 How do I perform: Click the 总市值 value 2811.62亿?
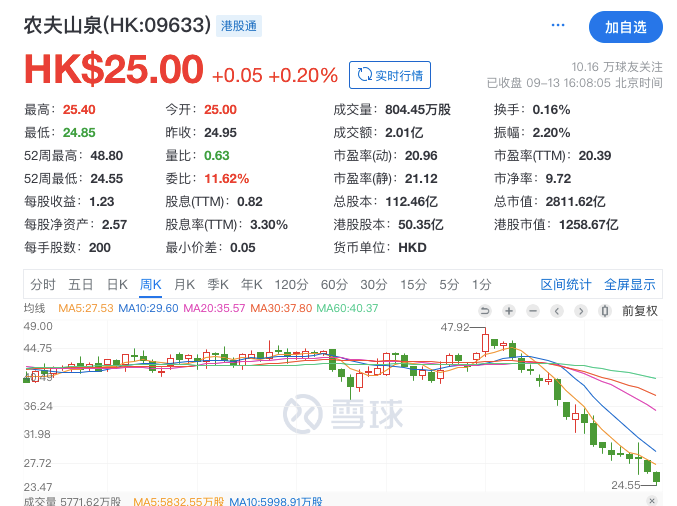[x=576, y=202]
